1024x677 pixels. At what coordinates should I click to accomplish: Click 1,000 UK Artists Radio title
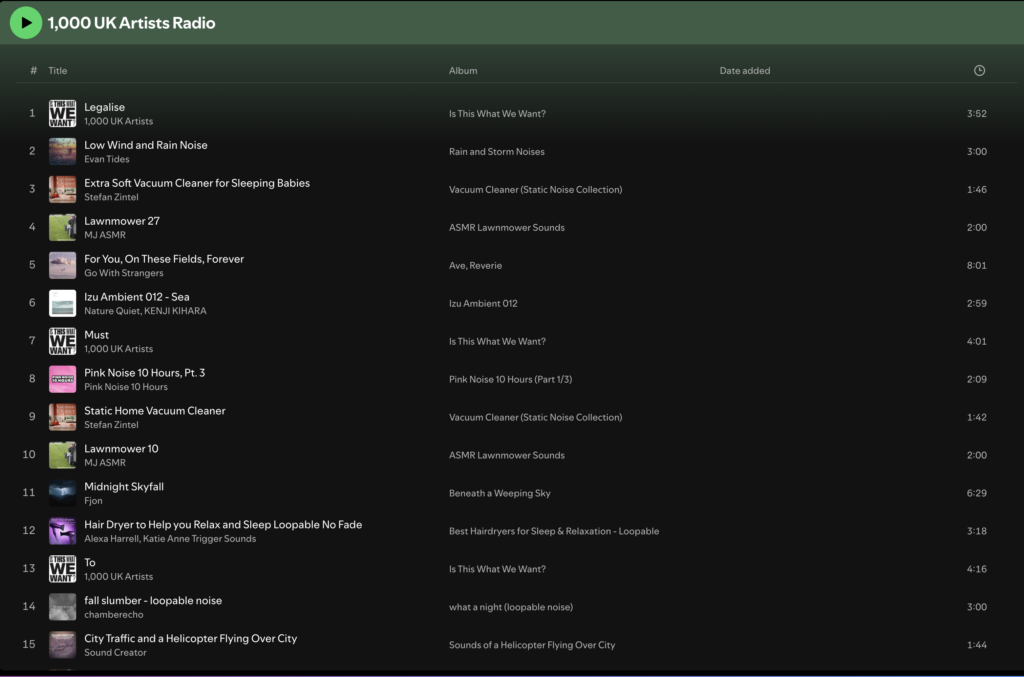point(131,23)
